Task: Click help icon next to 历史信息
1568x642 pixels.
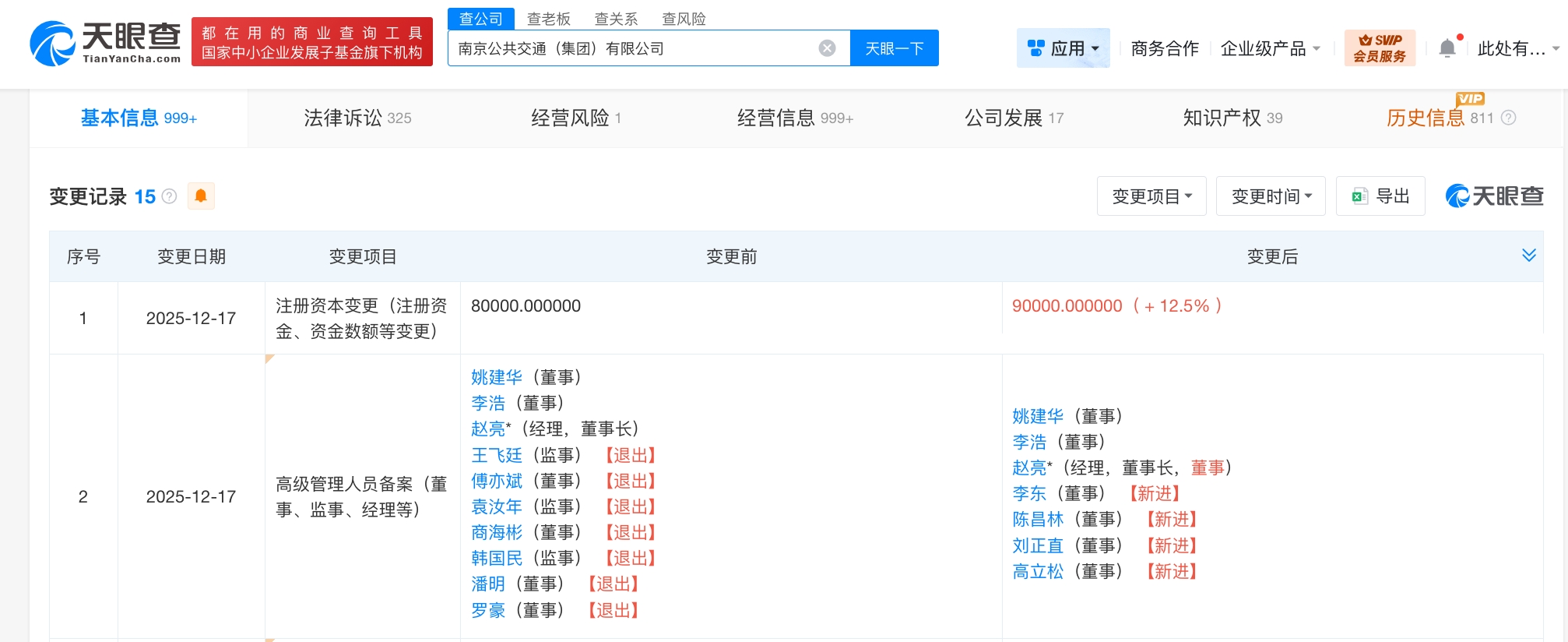Action: coord(1508,118)
